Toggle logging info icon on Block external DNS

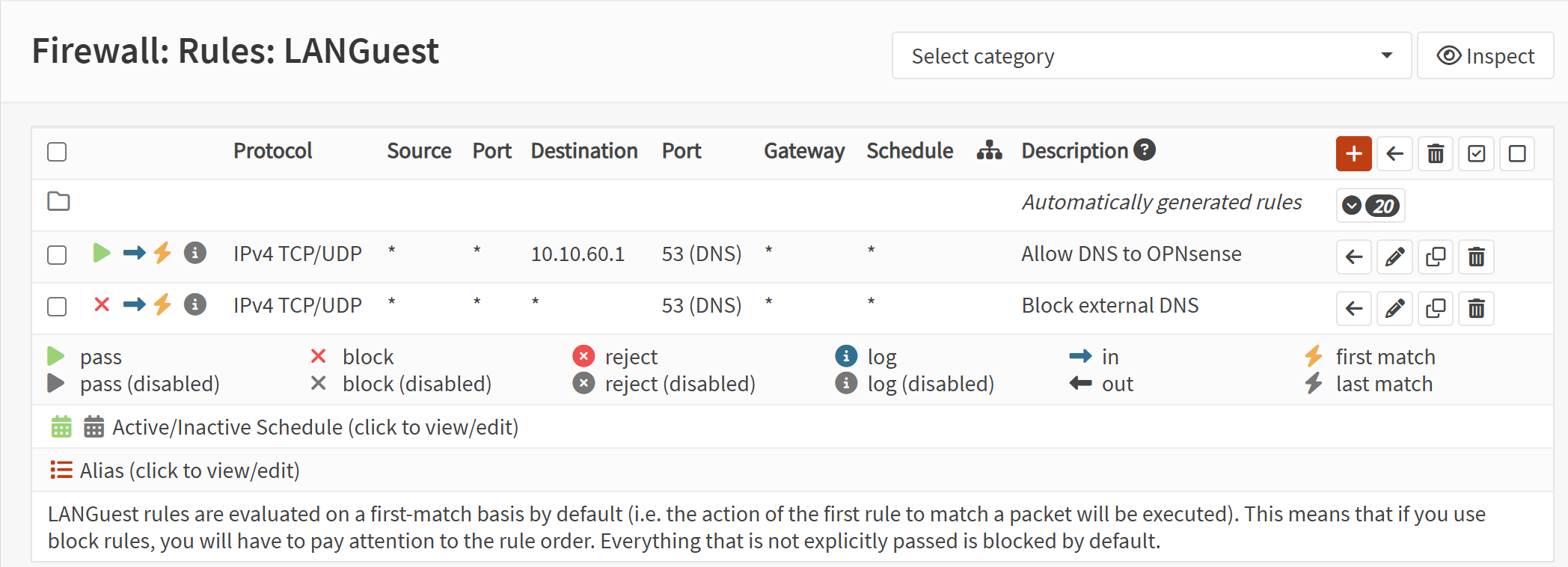195,304
